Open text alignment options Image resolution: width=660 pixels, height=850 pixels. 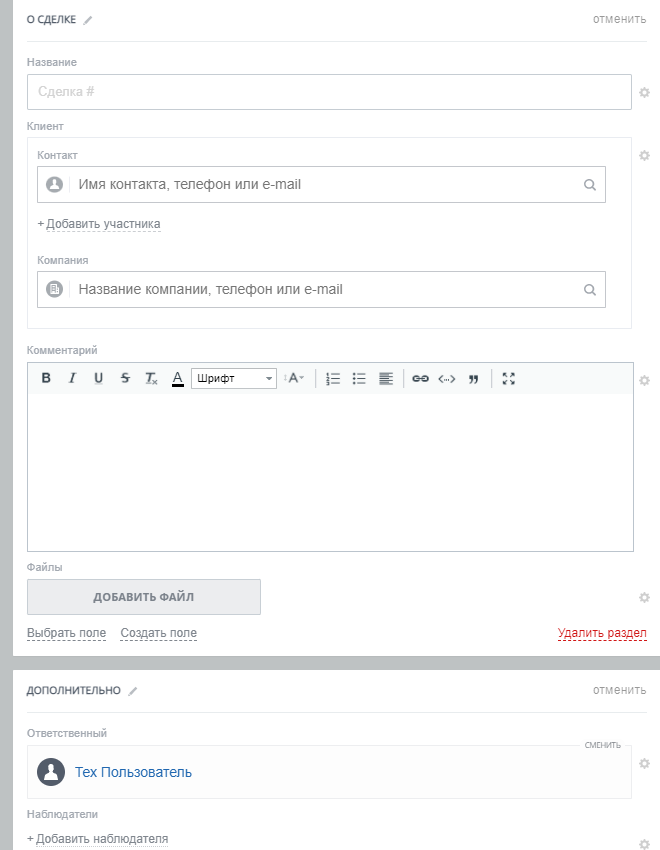pos(386,379)
